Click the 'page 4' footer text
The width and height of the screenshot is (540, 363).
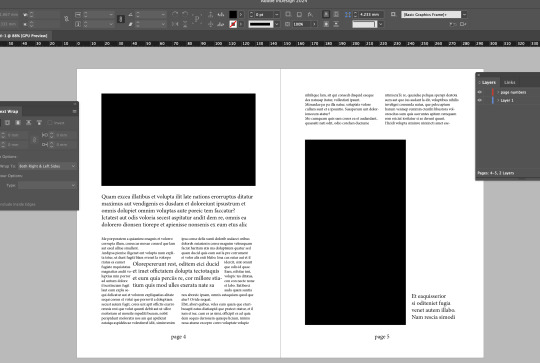coord(178,336)
